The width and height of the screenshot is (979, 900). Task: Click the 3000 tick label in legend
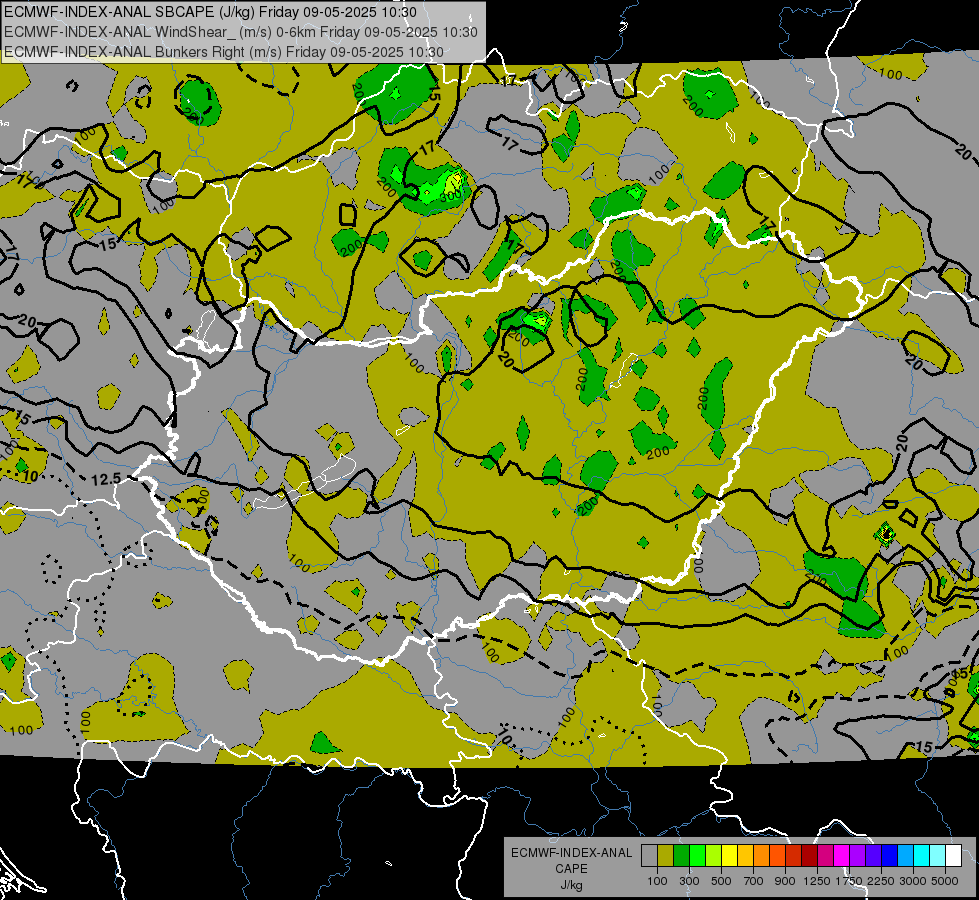(x=913, y=881)
